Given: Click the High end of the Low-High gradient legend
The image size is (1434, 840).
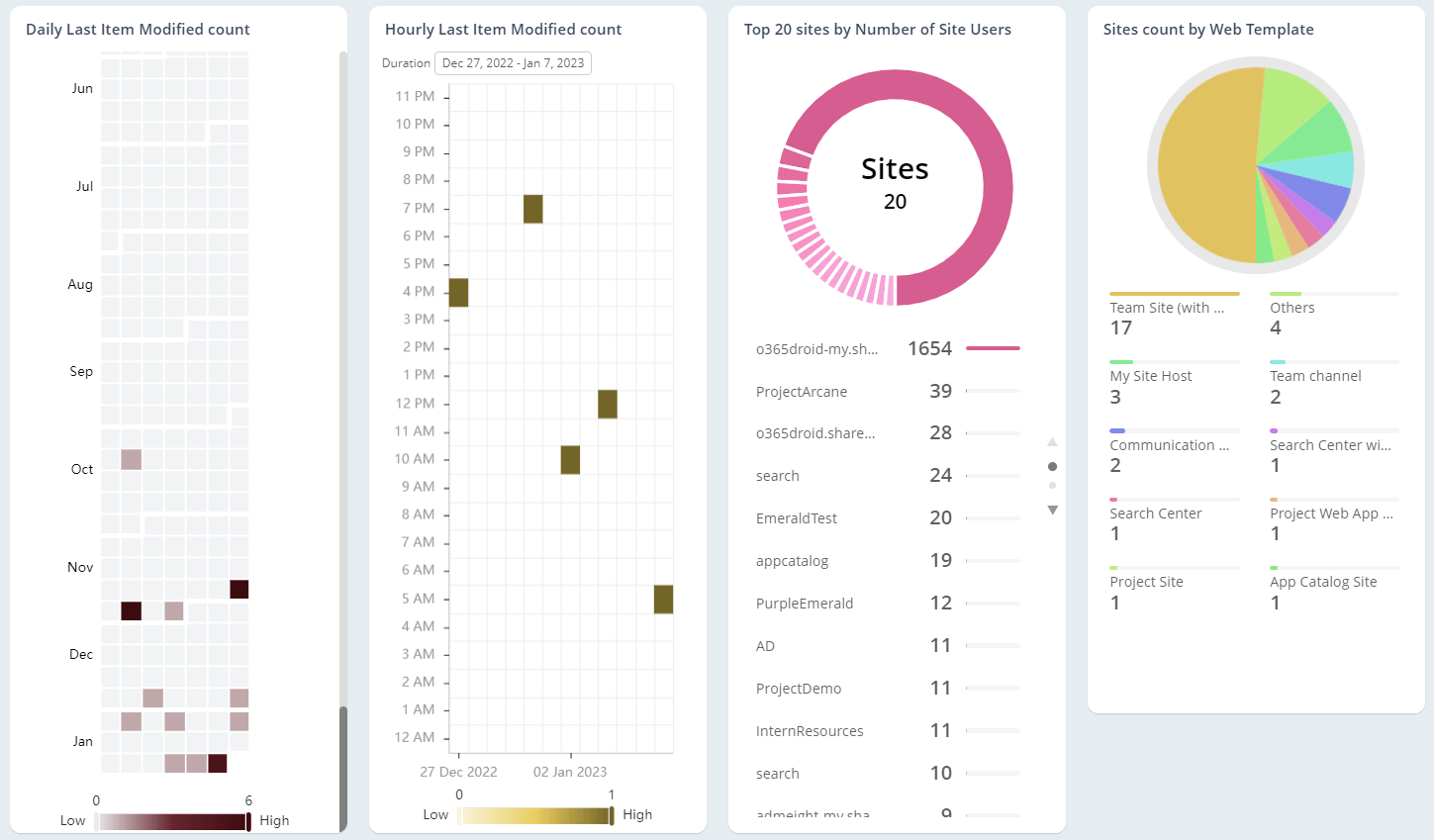Looking at the screenshot, I should click(x=246, y=820).
